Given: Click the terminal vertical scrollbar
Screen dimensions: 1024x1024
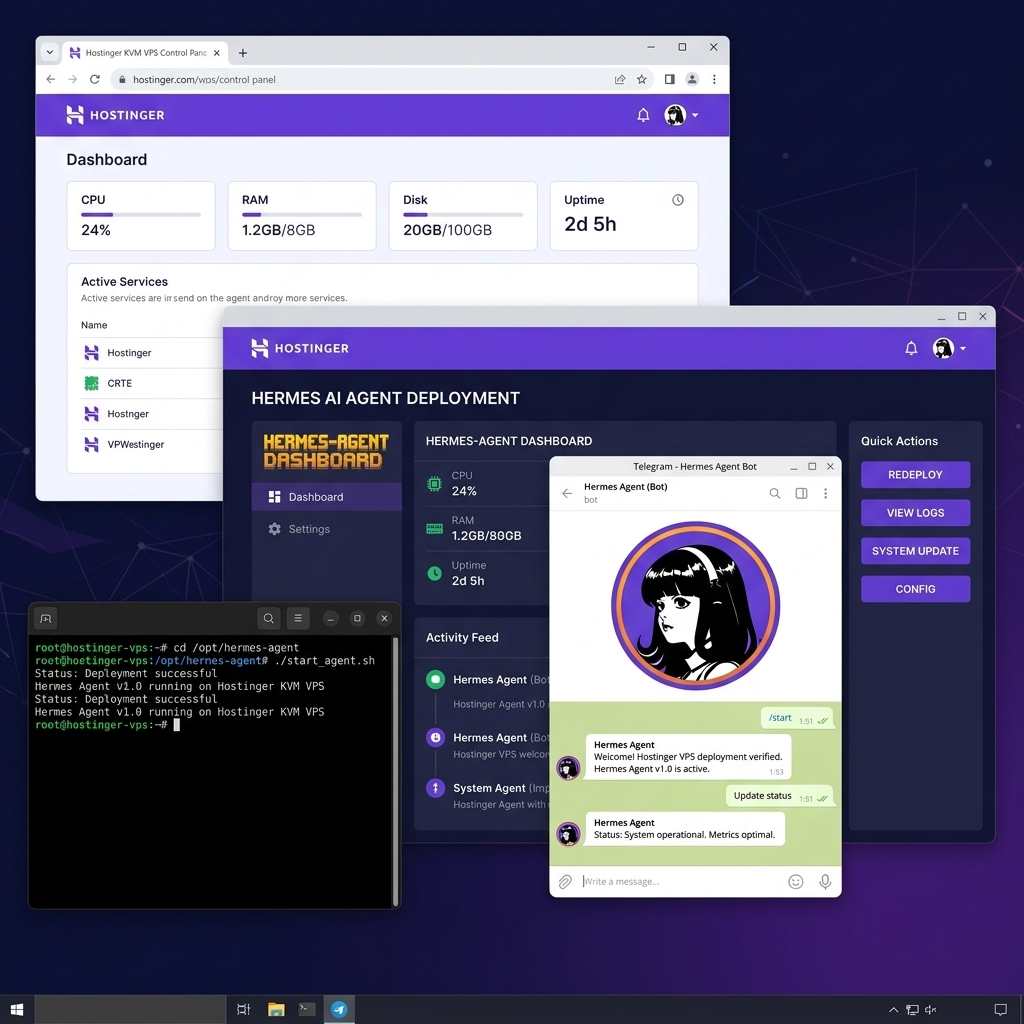Looking at the screenshot, I should [395, 772].
